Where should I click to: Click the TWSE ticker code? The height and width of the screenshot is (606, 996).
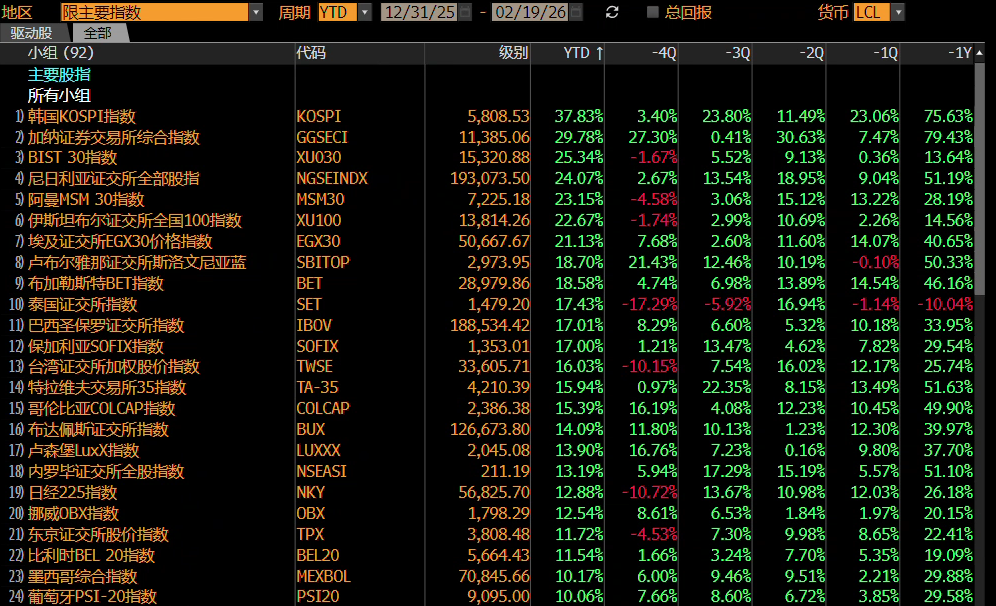(x=314, y=367)
